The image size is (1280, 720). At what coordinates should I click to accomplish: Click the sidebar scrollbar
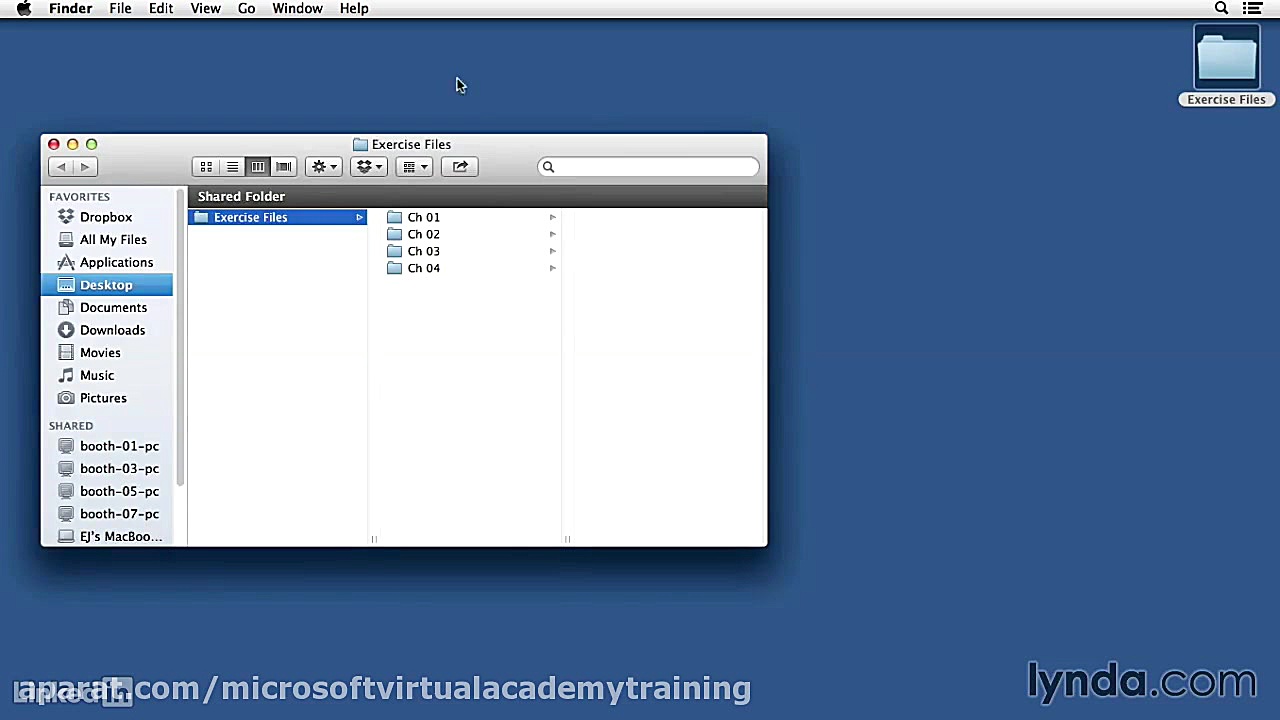coord(181,338)
